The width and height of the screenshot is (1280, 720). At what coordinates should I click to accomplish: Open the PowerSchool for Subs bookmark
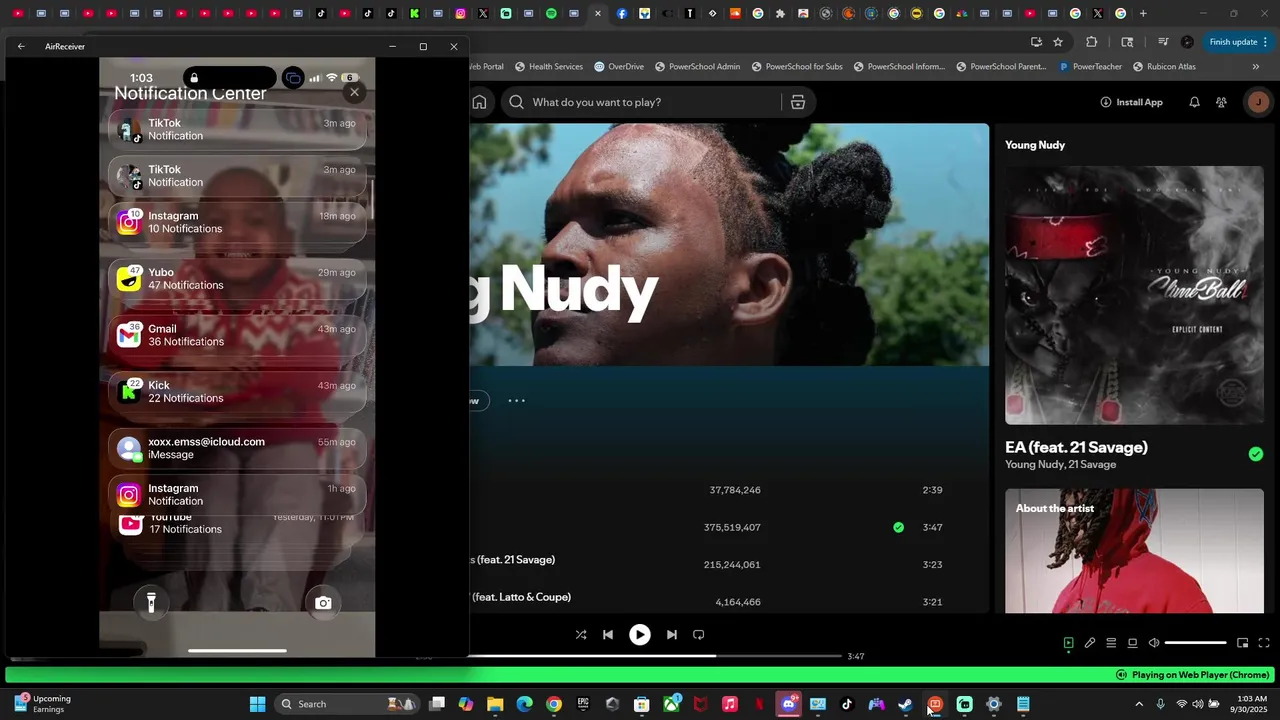796,67
